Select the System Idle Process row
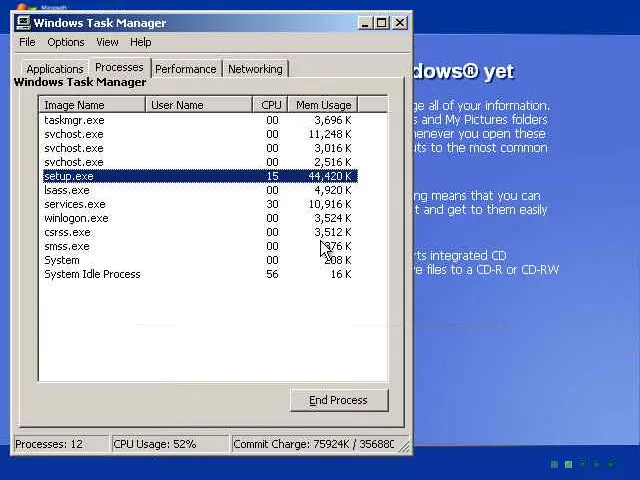Viewport: 640px width, 480px height. pyautogui.click(x=200, y=274)
